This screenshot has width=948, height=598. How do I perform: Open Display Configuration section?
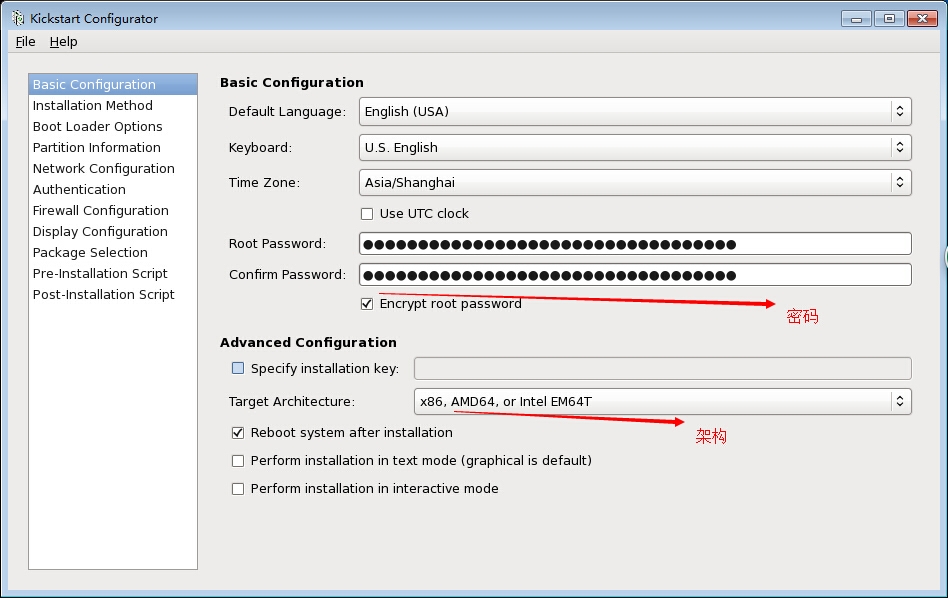click(113, 232)
